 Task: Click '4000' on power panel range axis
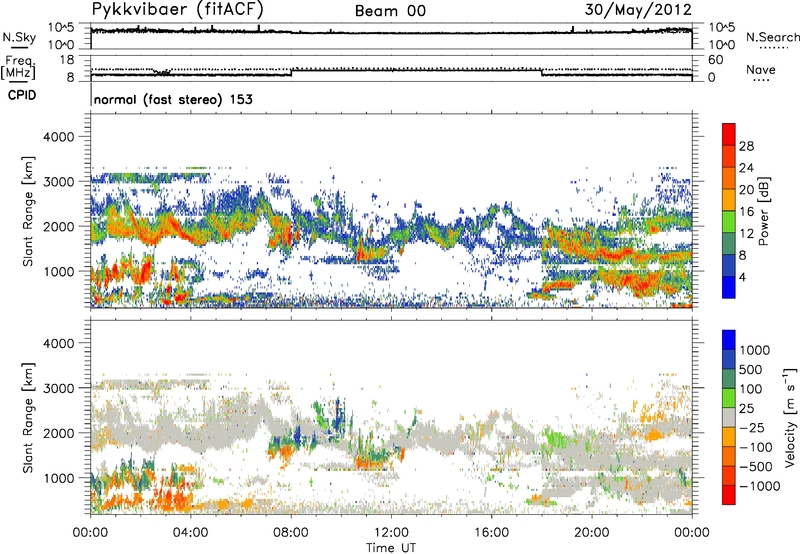[x=59, y=137]
